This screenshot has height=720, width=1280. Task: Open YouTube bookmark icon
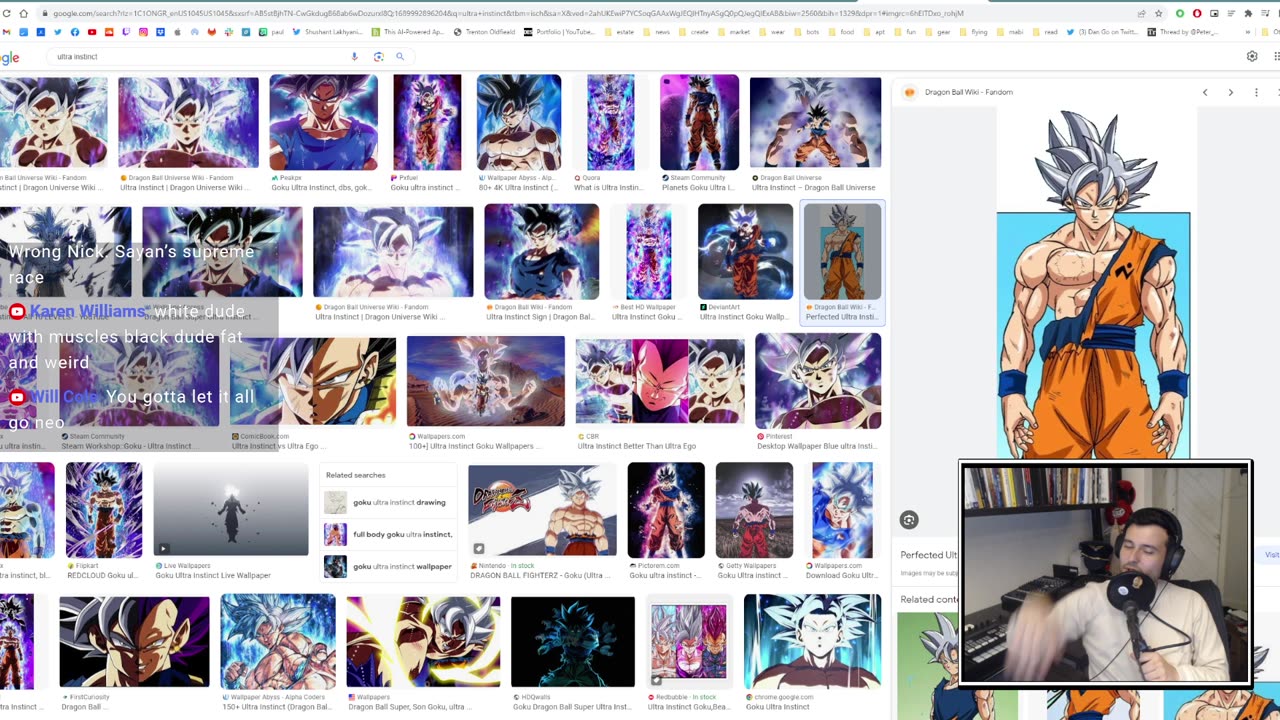coord(92,32)
